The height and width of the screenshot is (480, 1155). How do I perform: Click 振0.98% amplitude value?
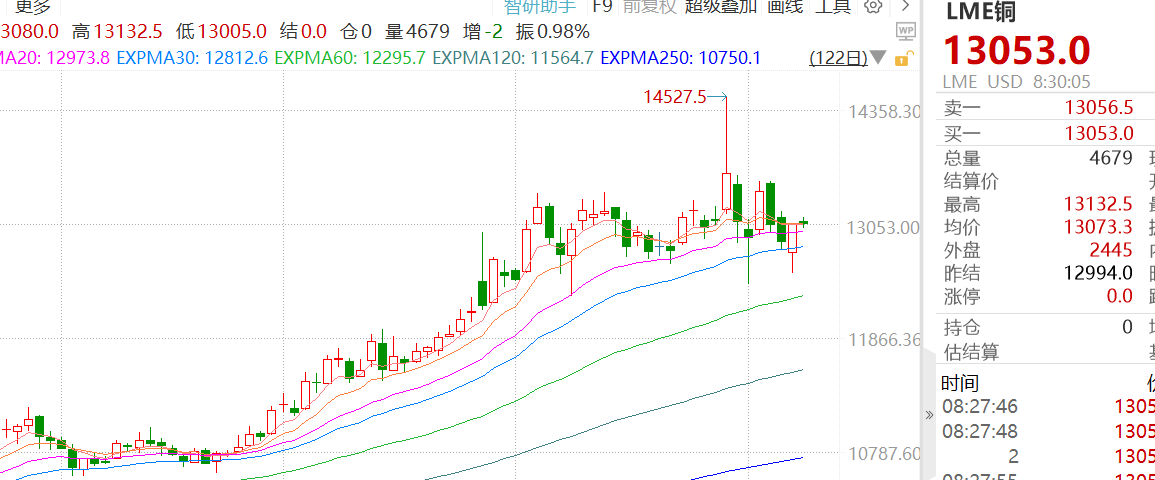click(x=553, y=32)
